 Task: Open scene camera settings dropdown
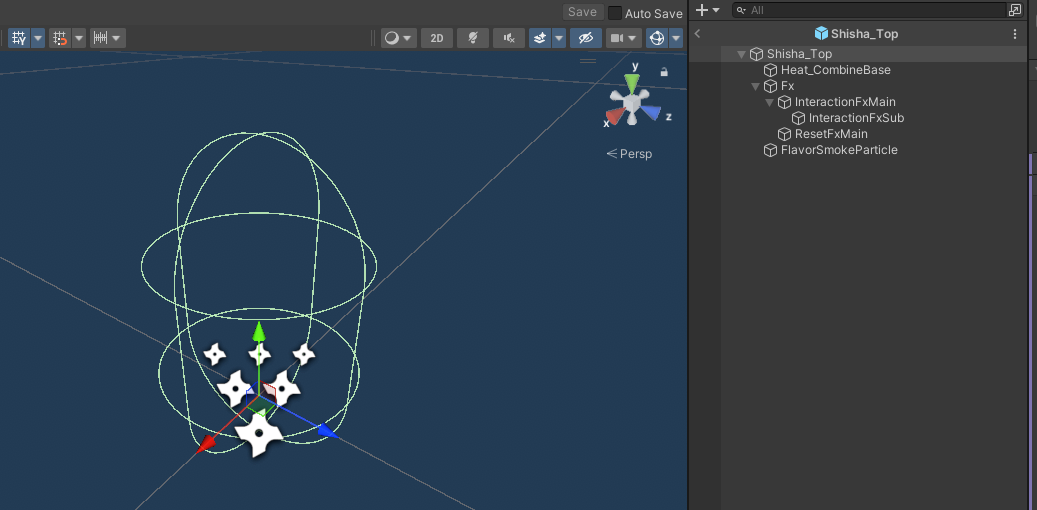(624, 38)
